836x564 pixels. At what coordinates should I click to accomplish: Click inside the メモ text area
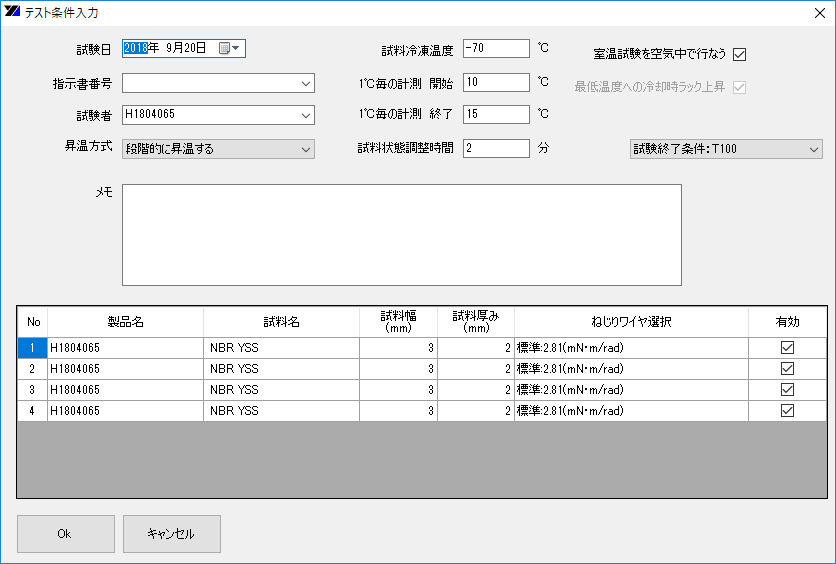point(401,235)
